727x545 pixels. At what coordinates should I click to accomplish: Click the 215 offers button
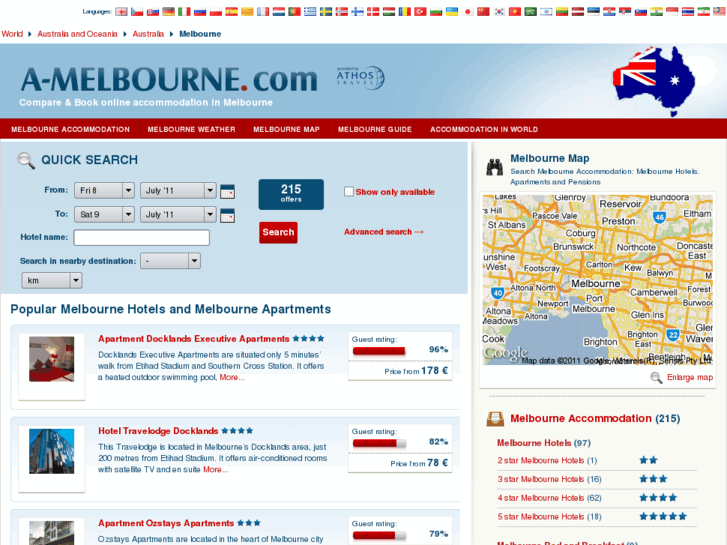(x=291, y=194)
